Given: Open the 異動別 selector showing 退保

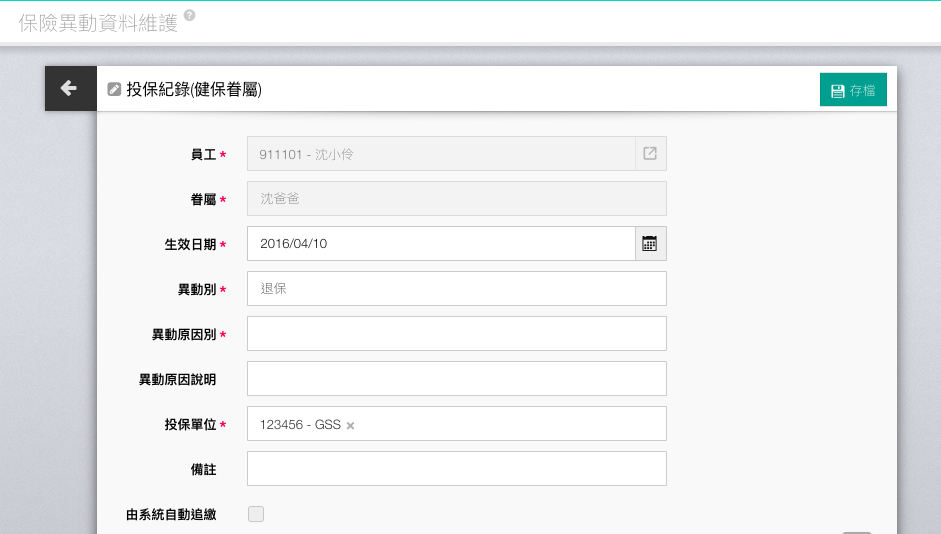Looking at the screenshot, I should (x=456, y=289).
